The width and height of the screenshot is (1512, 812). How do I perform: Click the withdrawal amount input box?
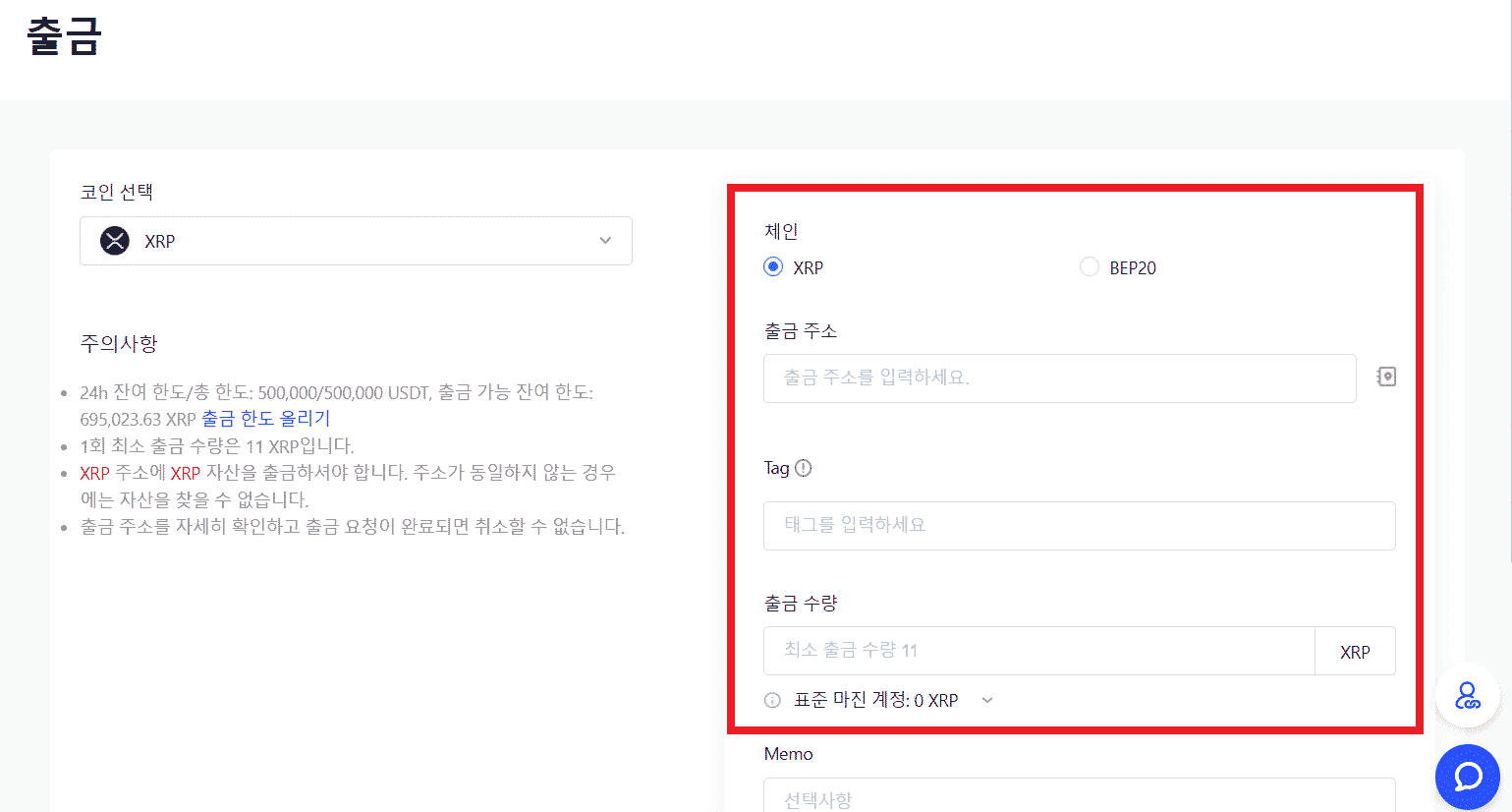[1038, 651]
